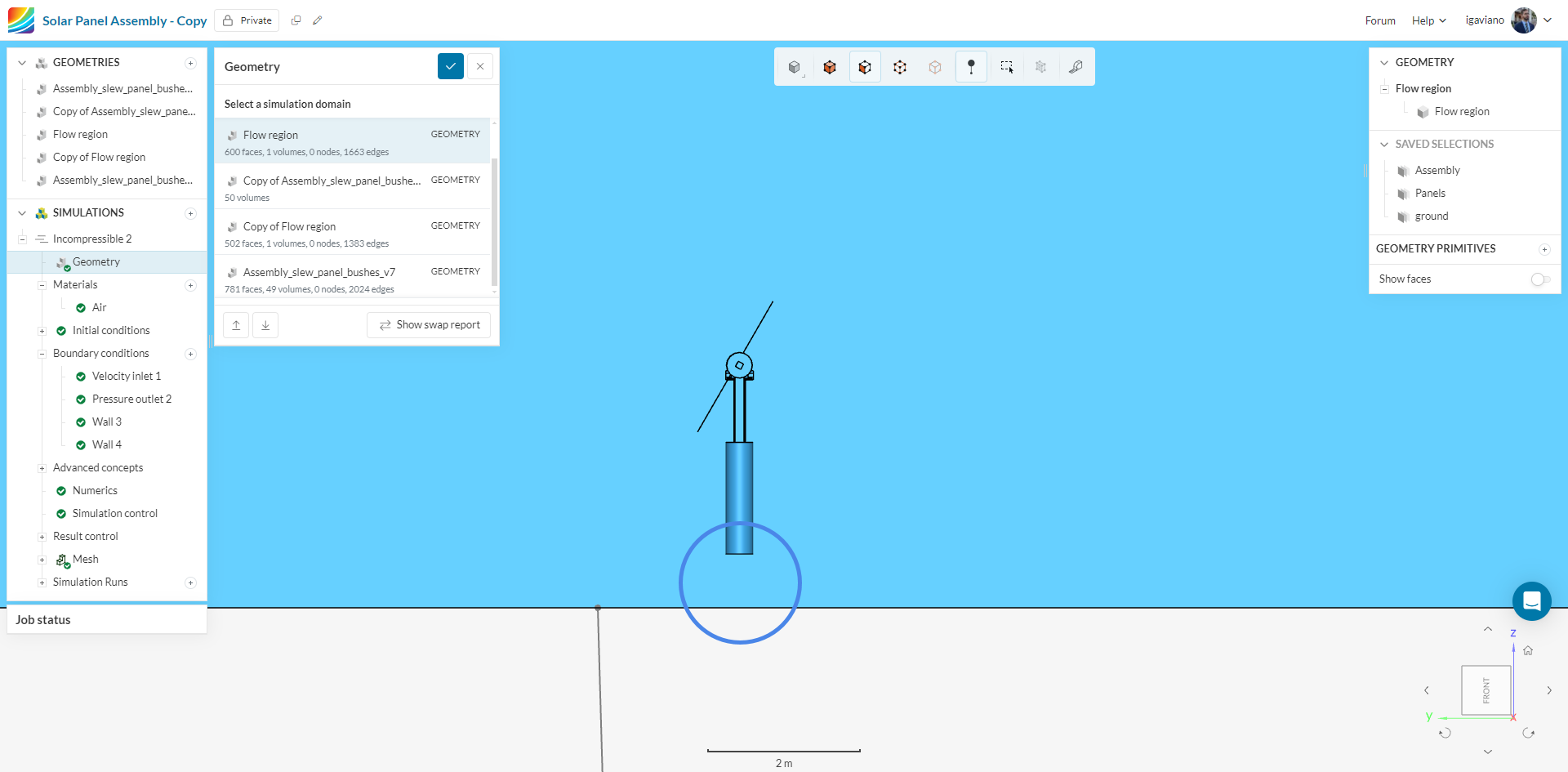Viewport: 1568px width, 772px height.
Task: Open the tape measure tool
Action: click(x=1076, y=67)
